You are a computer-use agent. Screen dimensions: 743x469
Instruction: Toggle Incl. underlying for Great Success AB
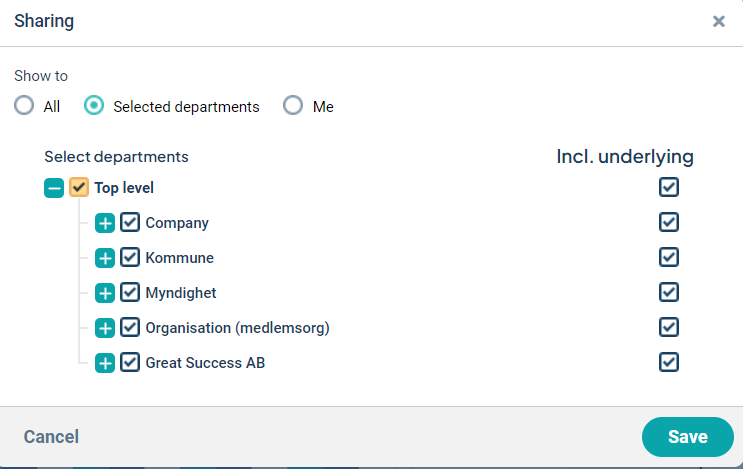(669, 362)
